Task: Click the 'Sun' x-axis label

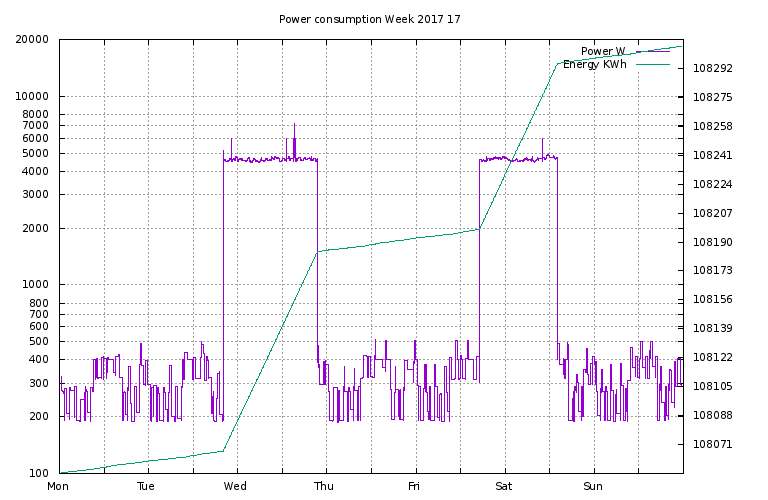Action: pyautogui.click(x=593, y=486)
